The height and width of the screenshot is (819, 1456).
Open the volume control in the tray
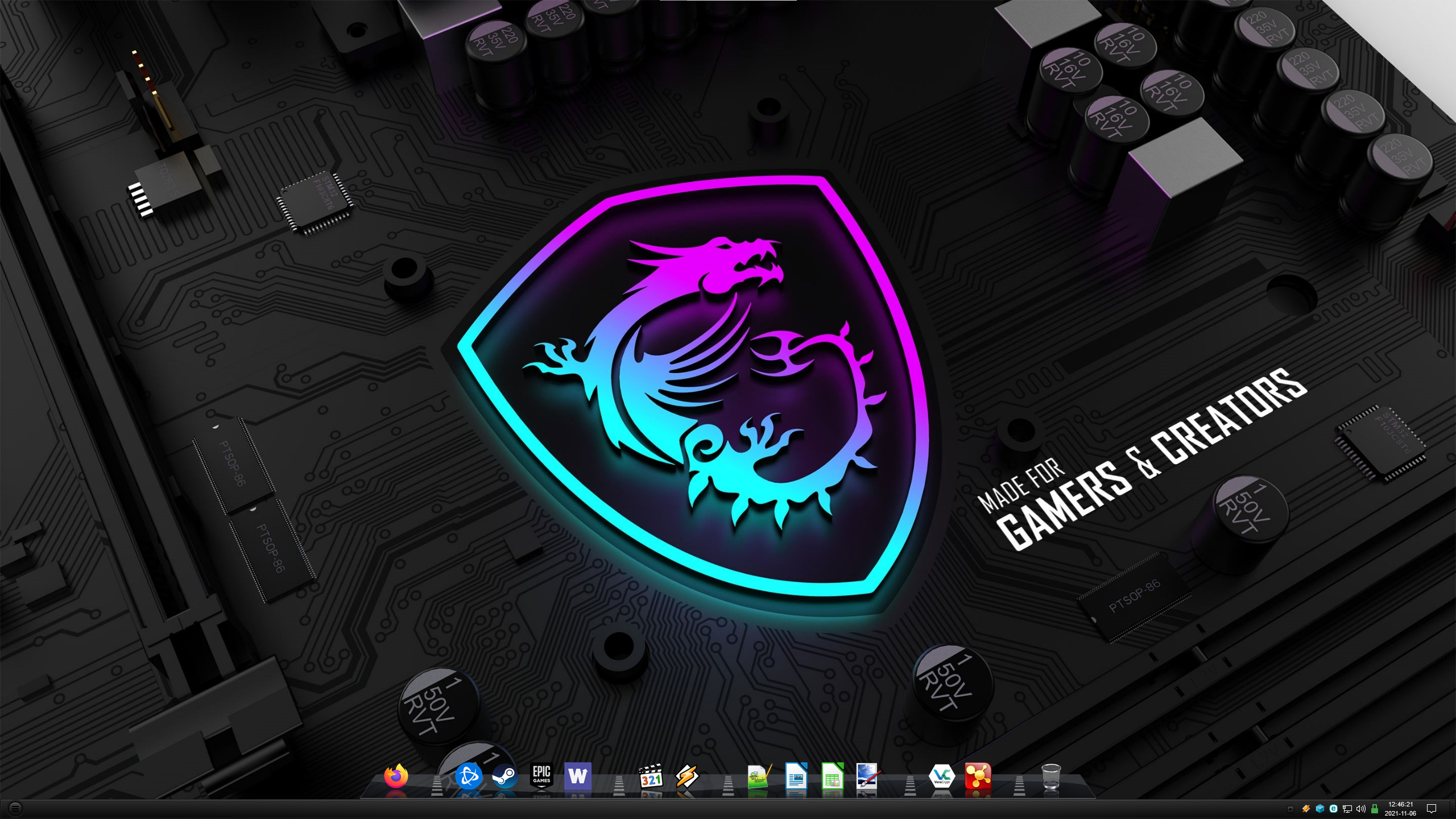[x=1361, y=809]
